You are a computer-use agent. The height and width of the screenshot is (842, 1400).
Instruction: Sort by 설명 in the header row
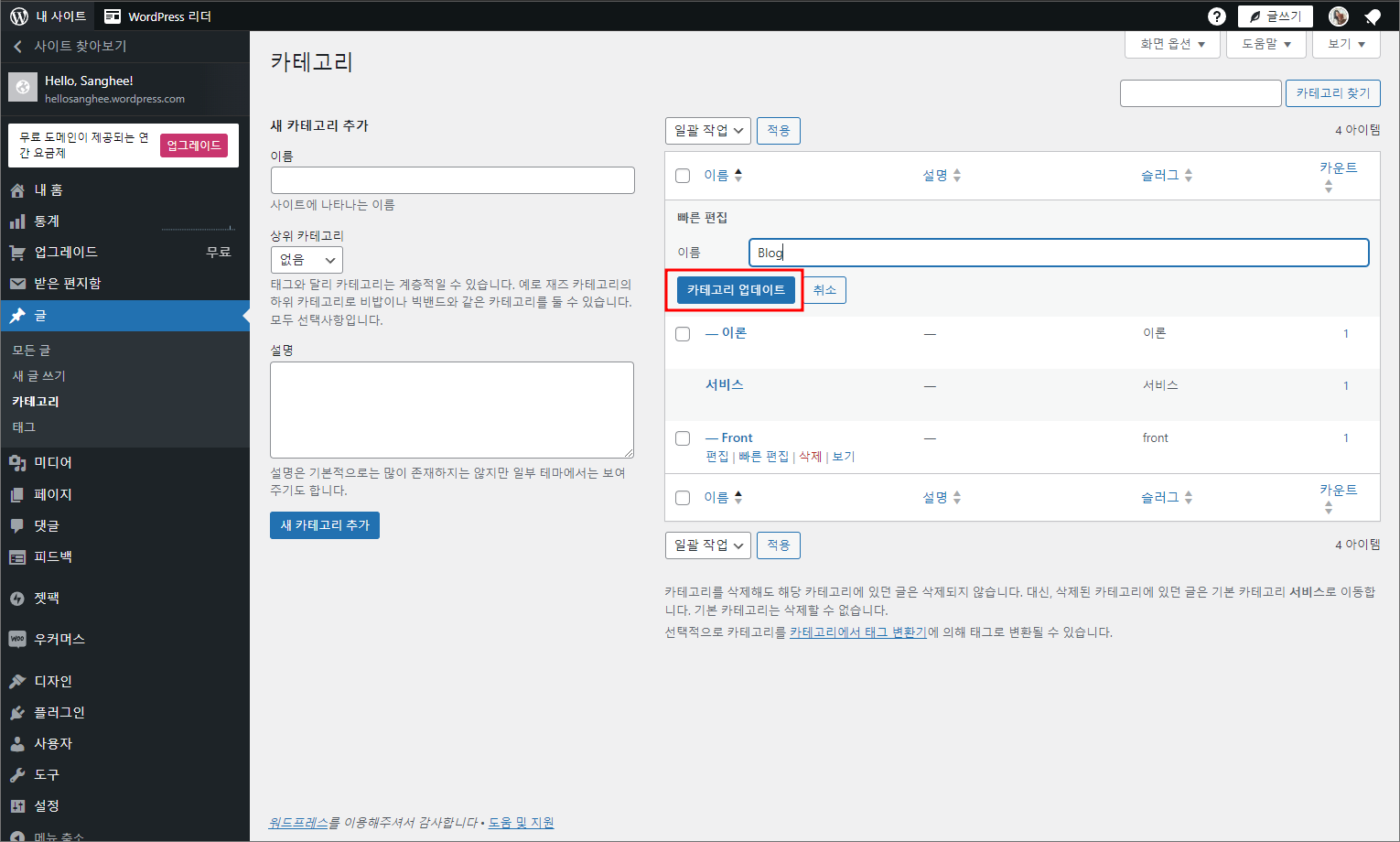point(942,176)
